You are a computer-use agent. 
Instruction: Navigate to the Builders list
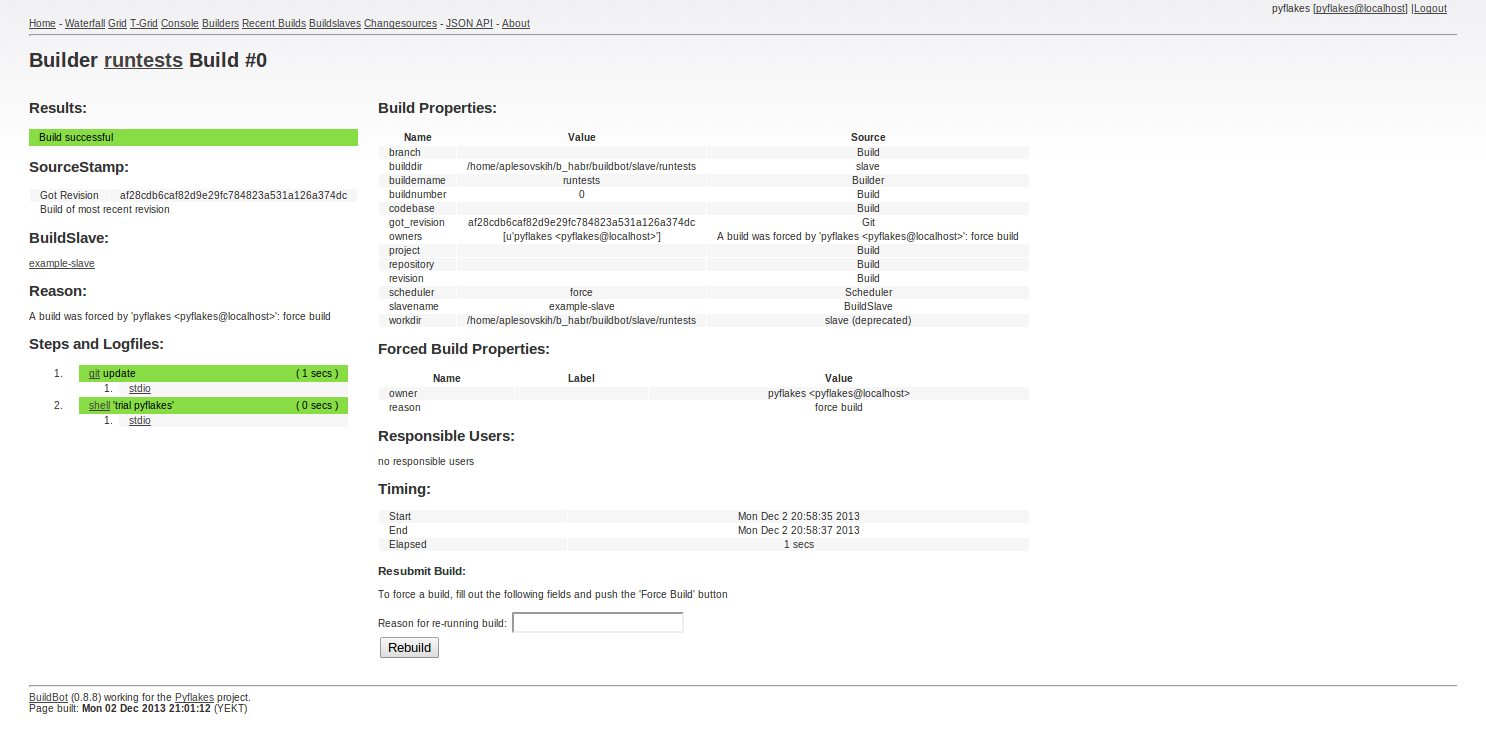(x=220, y=23)
